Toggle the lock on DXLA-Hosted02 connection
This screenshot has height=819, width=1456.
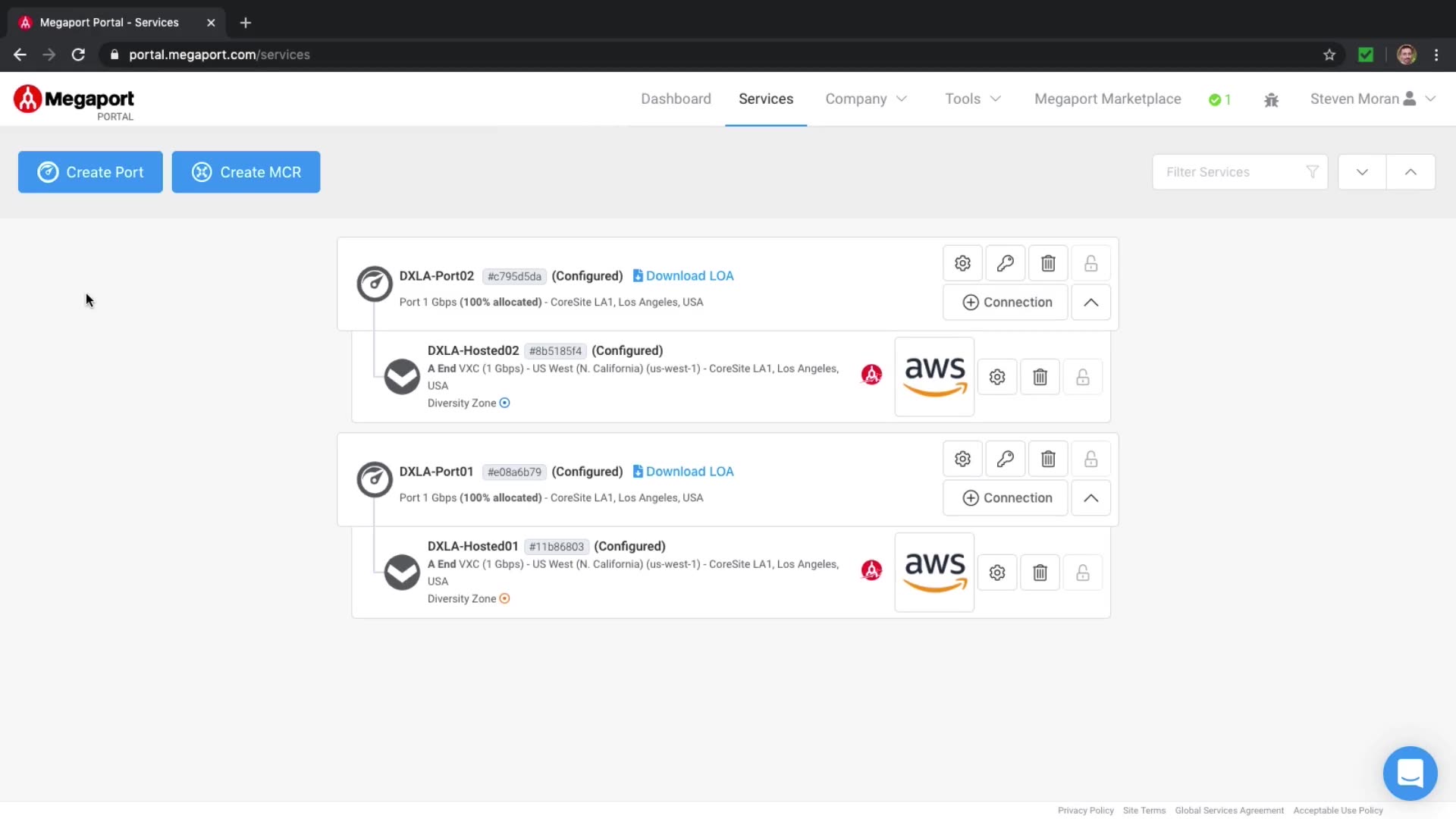1082,377
